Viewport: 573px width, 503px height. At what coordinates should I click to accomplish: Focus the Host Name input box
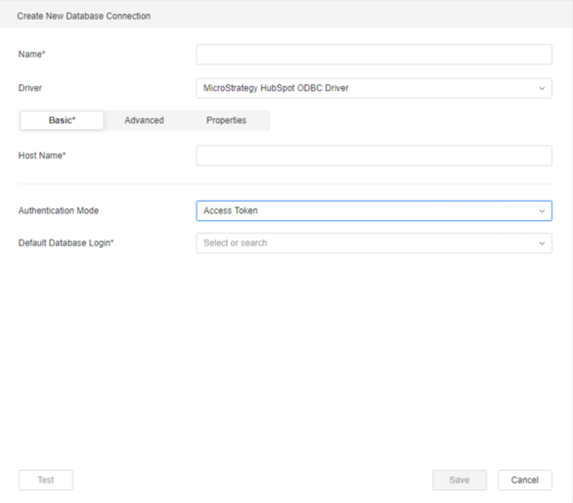tap(374, 156)
